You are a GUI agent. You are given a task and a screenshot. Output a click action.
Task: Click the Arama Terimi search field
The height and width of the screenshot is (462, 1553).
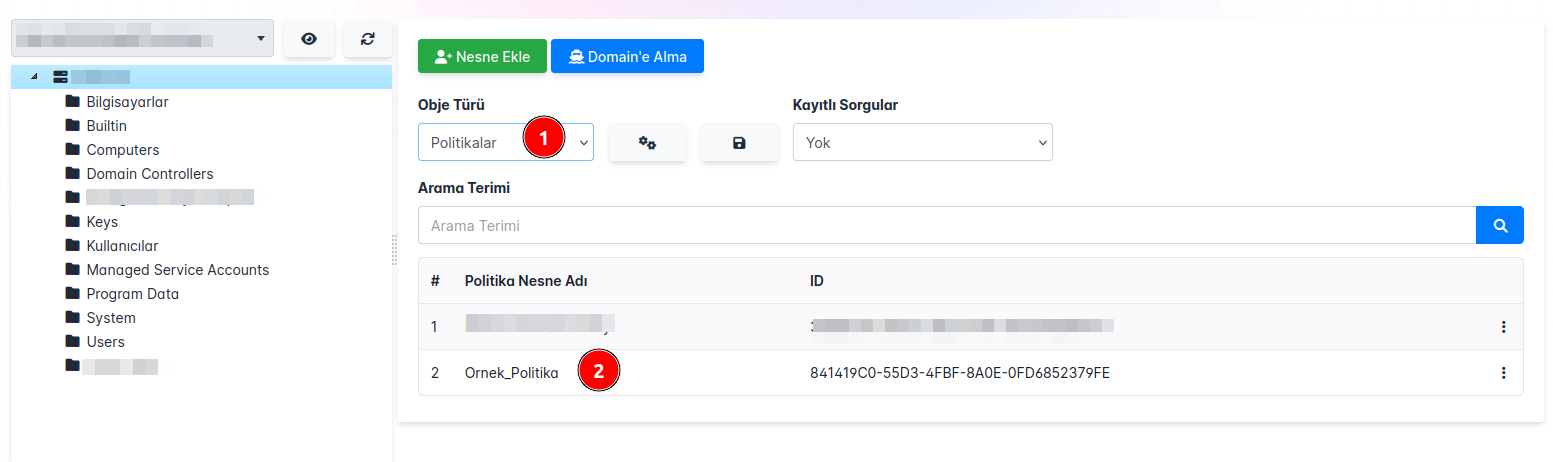[946, 226]
